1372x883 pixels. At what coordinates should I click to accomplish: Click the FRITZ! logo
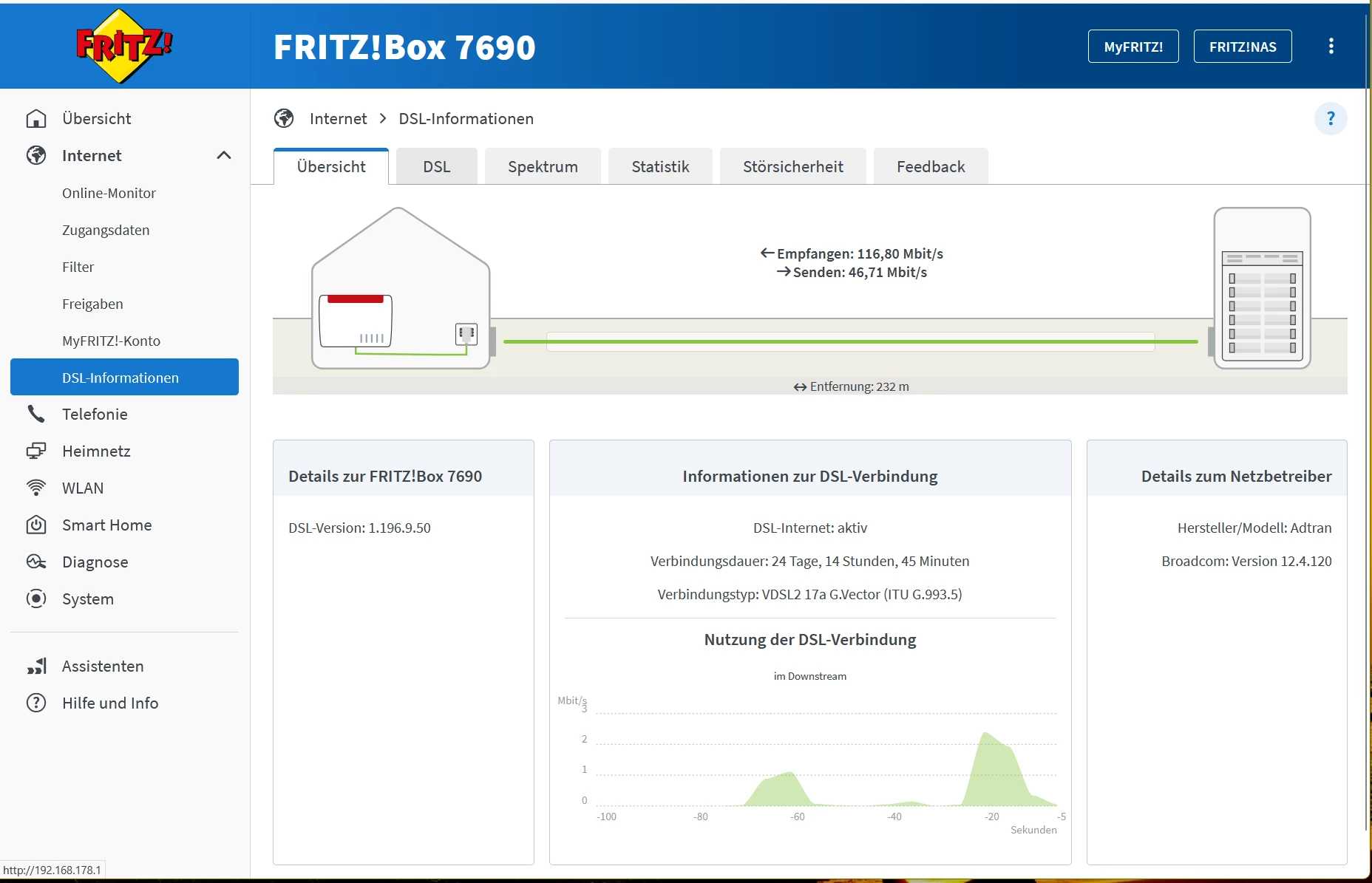tap(124, 46)
